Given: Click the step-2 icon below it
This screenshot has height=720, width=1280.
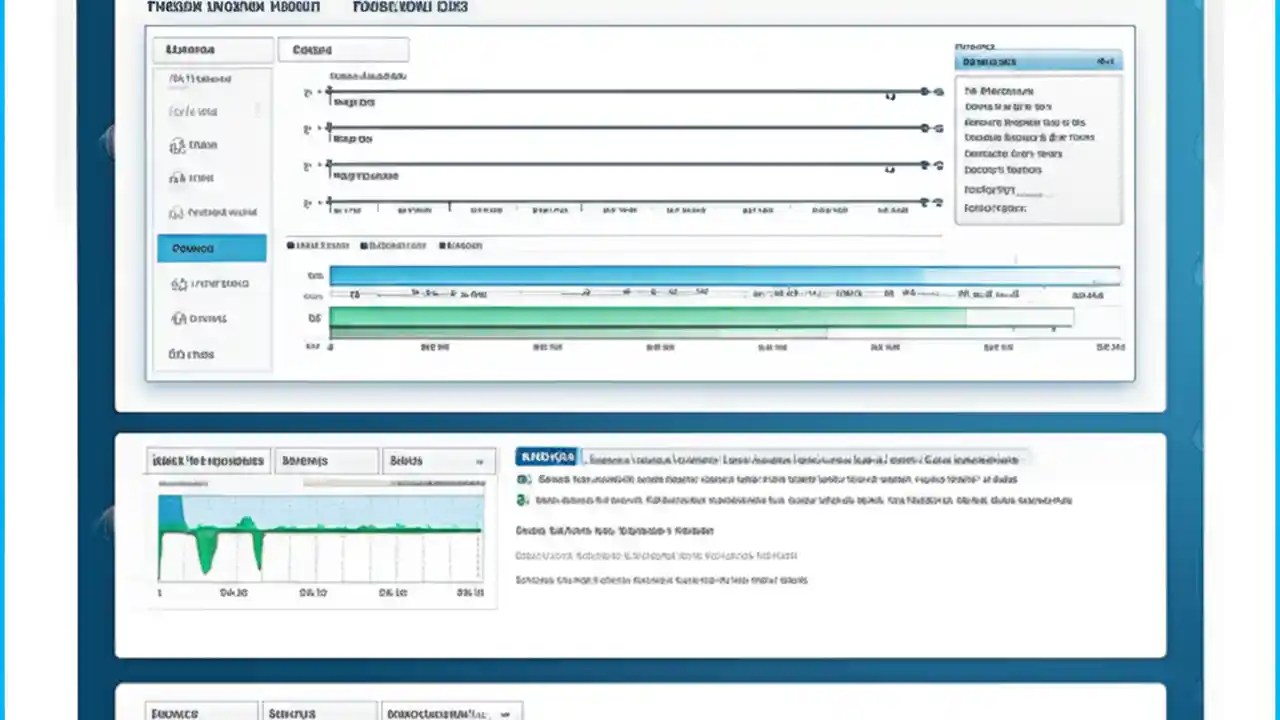Looking at the screenshot, I should pos(521,500).
